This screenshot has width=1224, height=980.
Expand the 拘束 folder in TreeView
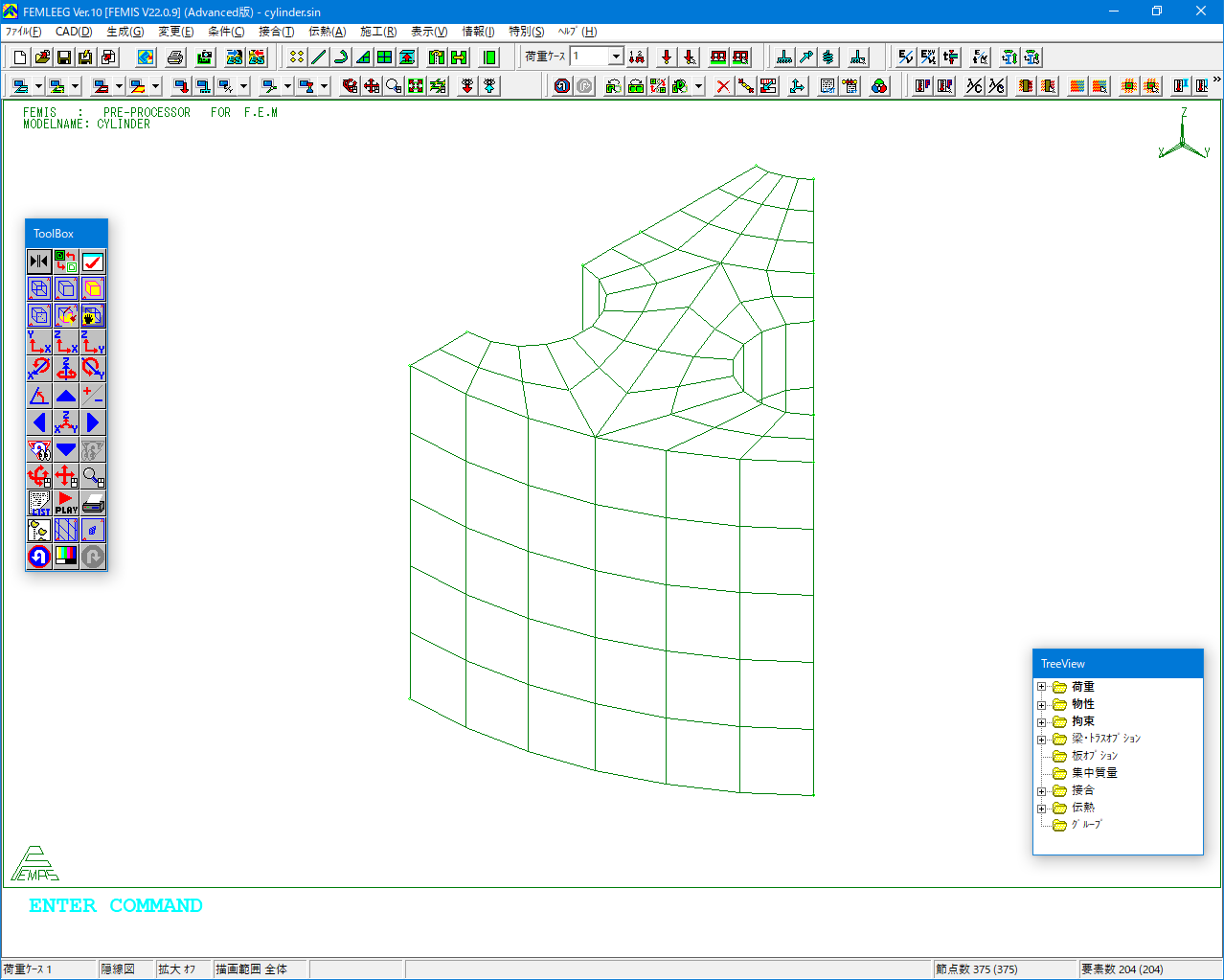click(x=1042, y=721)
